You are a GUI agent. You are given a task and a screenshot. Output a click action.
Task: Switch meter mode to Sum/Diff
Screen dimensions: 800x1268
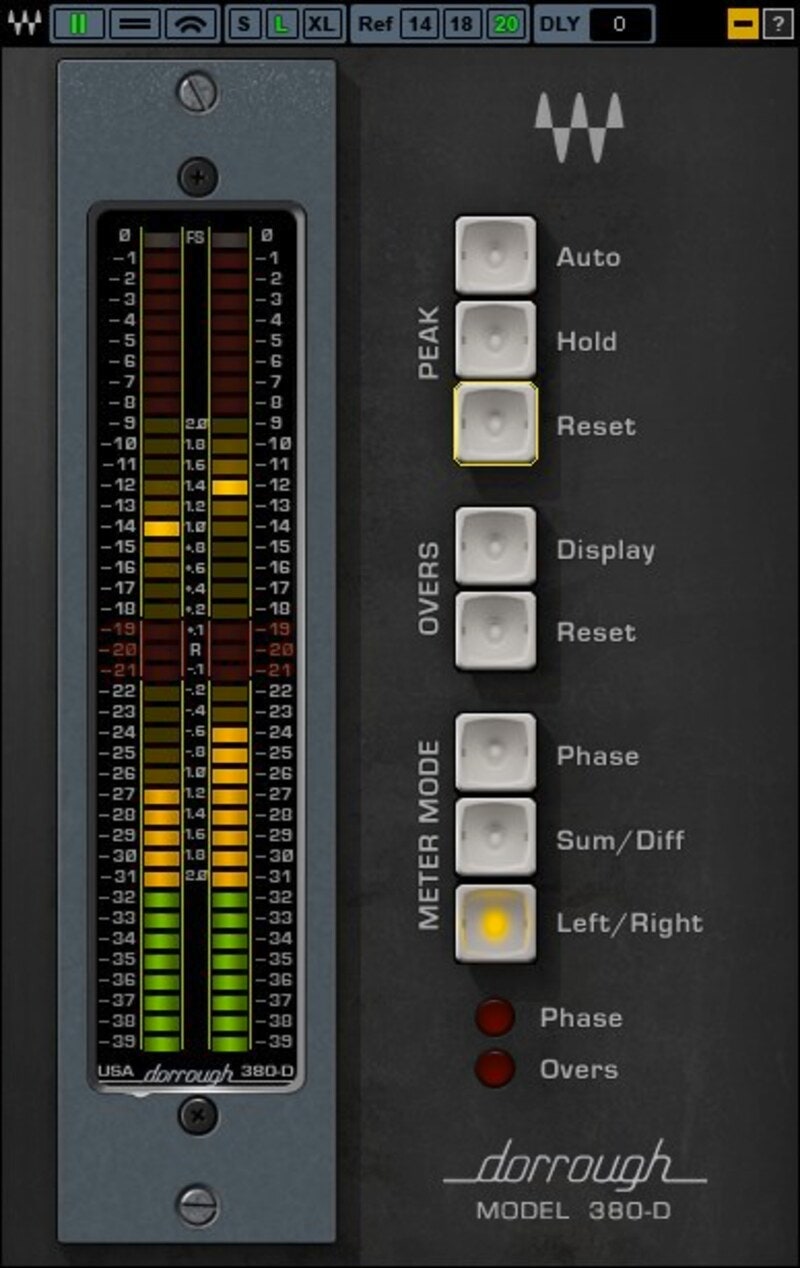(495, 838)
